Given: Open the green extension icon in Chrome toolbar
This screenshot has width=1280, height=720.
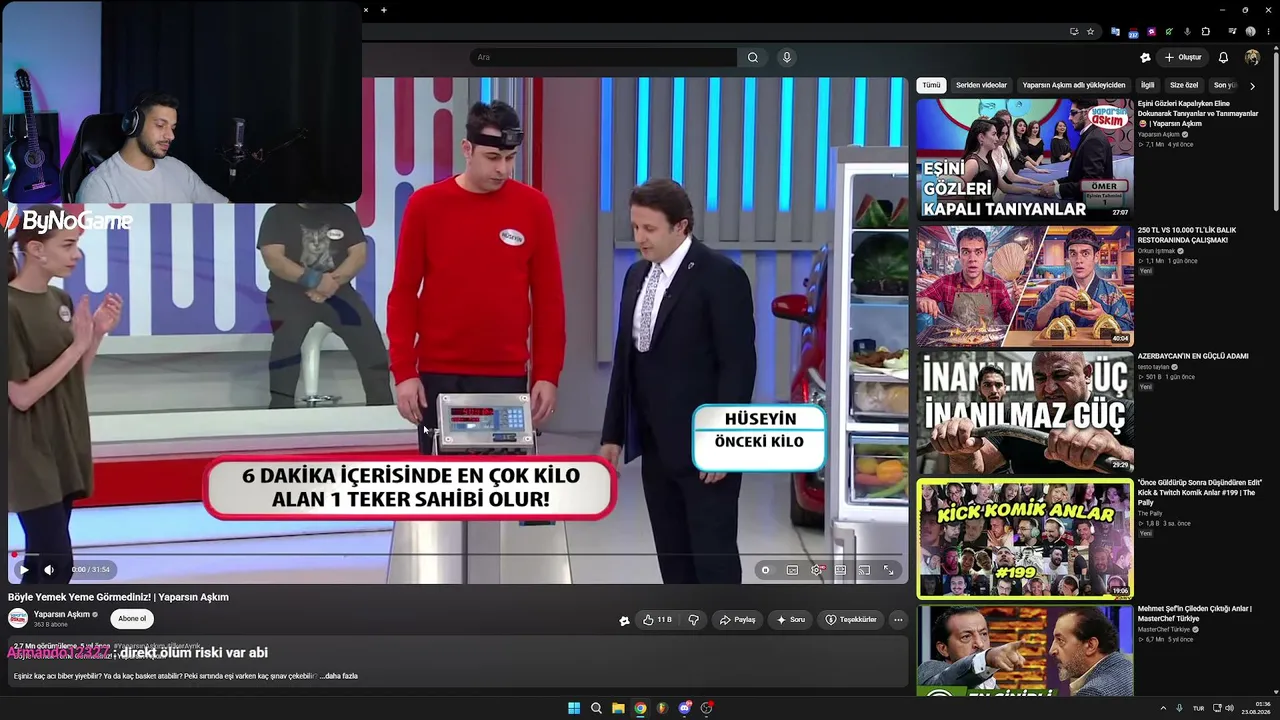Looking at the screenshot, I should (x=1169, y=31).
